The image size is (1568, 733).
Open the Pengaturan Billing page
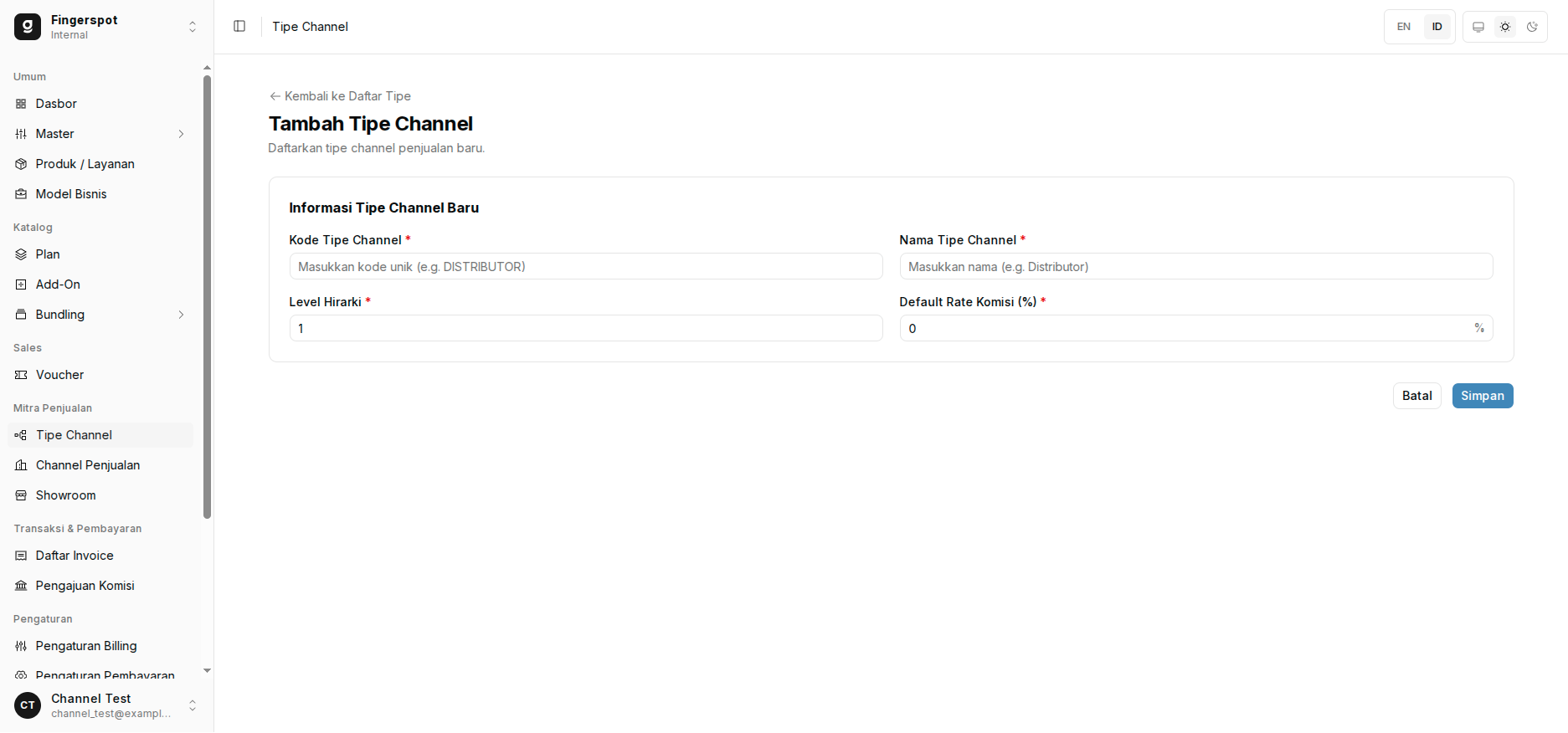point(100,646)
